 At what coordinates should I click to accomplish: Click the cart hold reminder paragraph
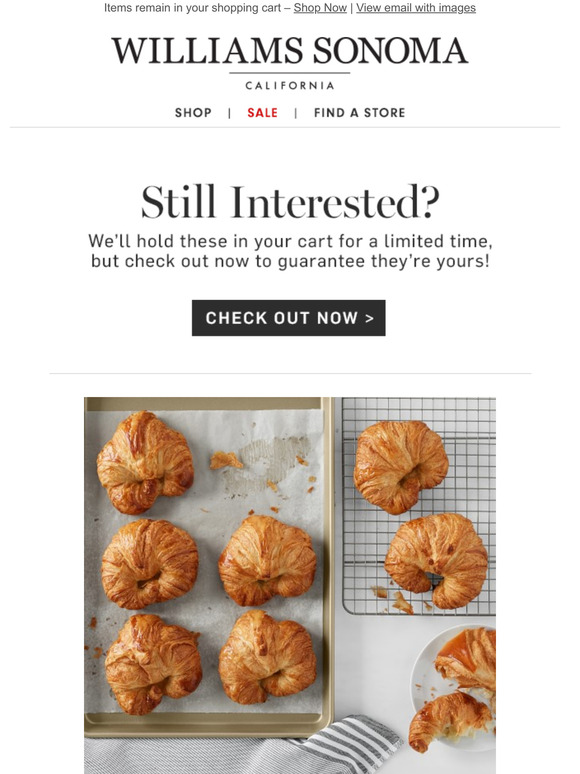click(290, 251)
